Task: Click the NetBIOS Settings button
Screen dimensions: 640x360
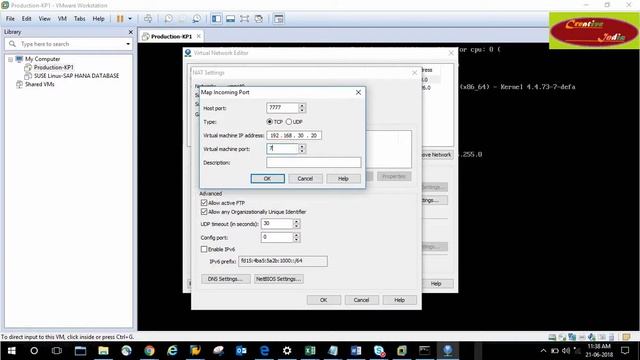Action: tap(279, 279)
